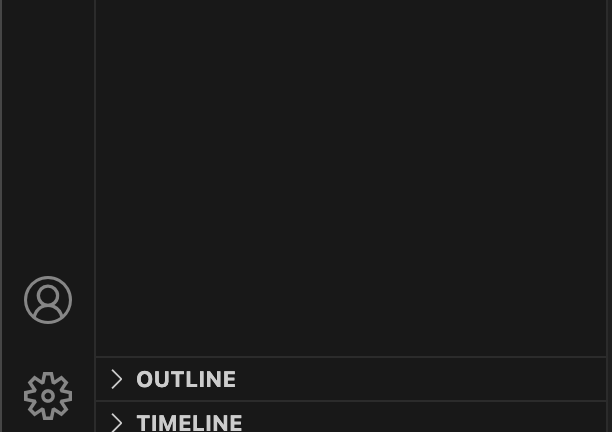Click the empty Explorer sidebar area
This screenshot has height=432, width=612.
(350, 170)
